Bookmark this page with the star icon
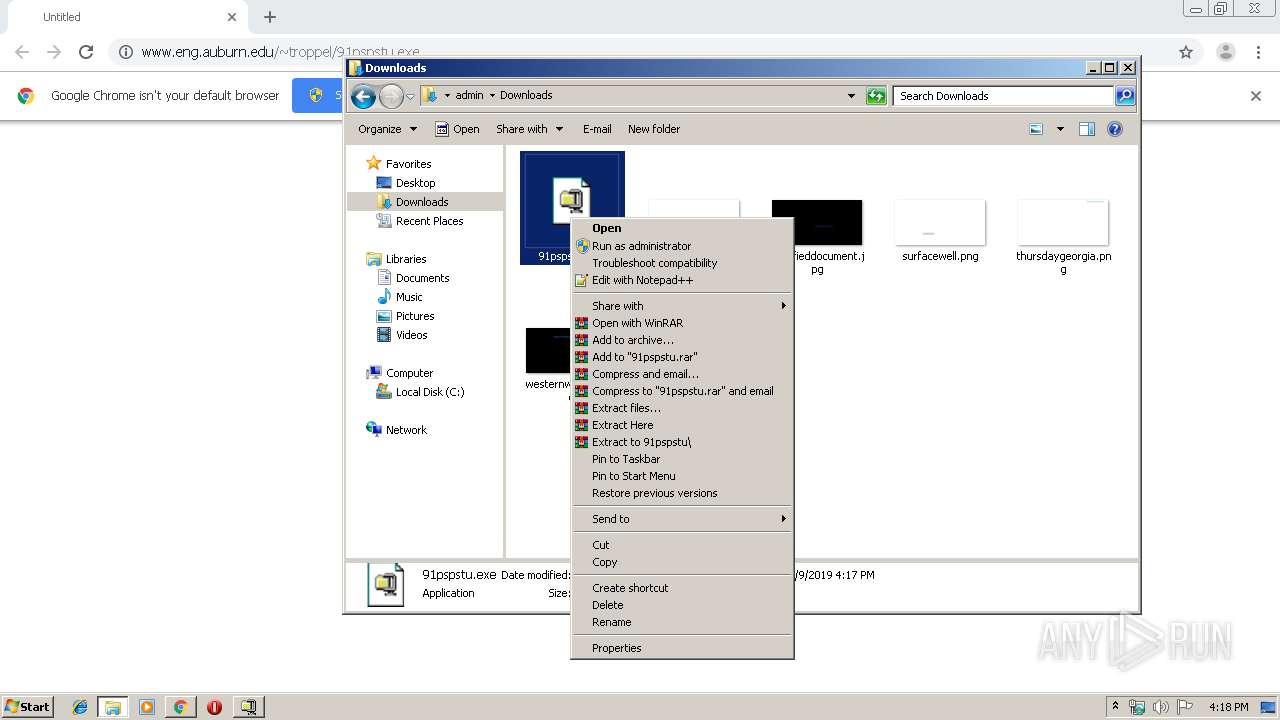Image resolution: width=1280 pixels, height=720 pixels. [x=1186, y=52]
